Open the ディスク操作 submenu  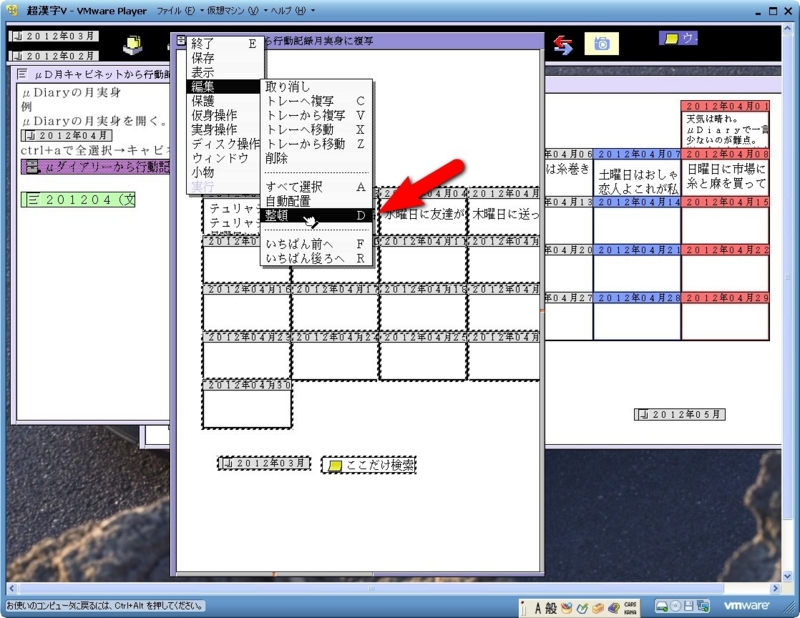click(x=225, y=144)
